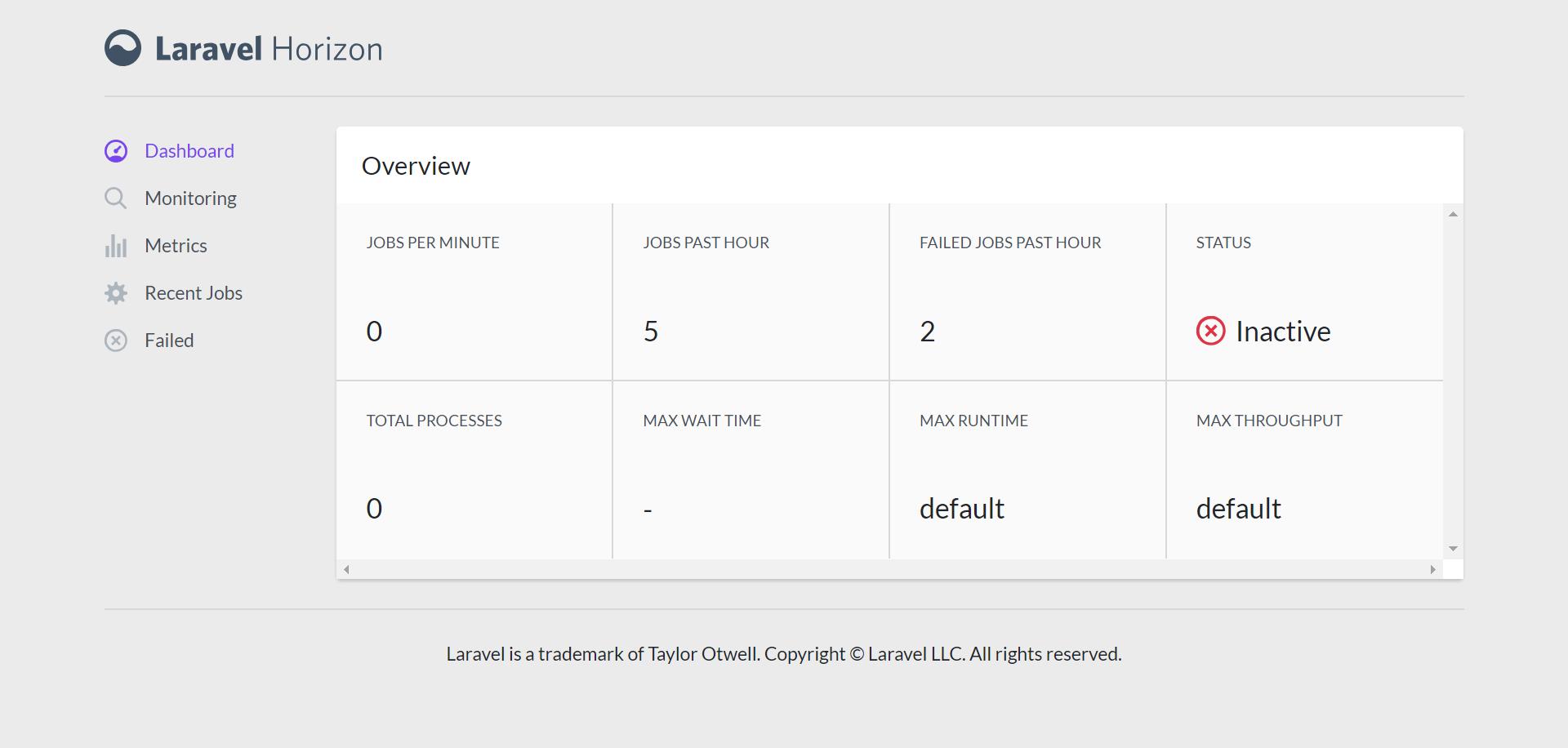Click the Dashboard gauge icon
This screenshot has height=748, width=1568.
[x=116, y=151]
